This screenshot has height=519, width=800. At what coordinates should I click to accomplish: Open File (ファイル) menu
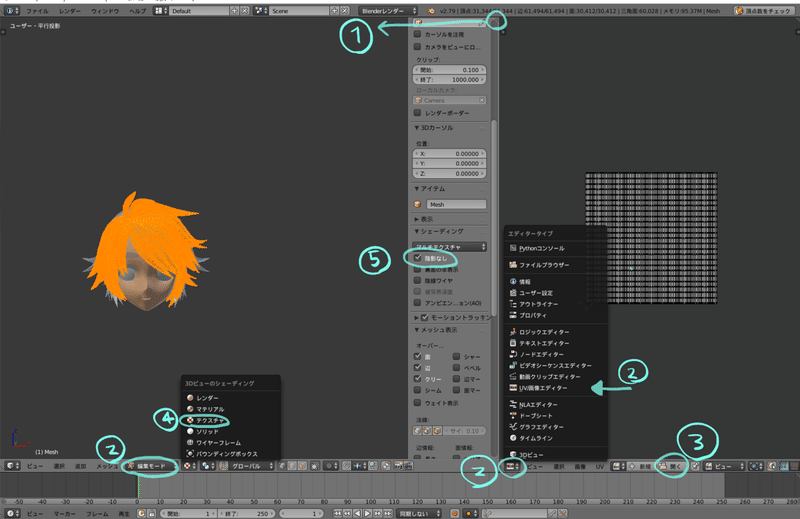tap(37, 11)
